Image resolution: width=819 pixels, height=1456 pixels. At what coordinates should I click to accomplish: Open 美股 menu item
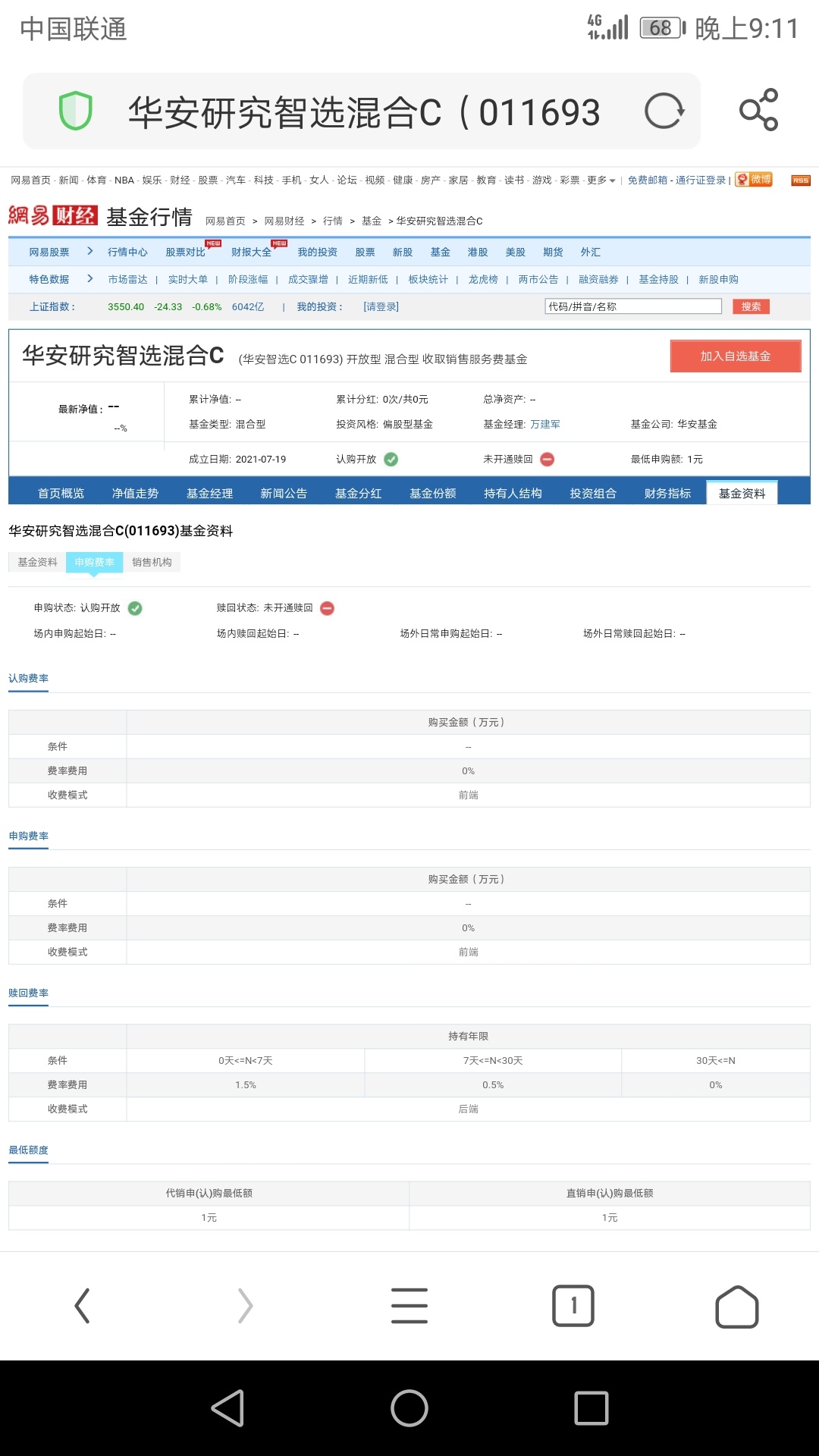516,252
